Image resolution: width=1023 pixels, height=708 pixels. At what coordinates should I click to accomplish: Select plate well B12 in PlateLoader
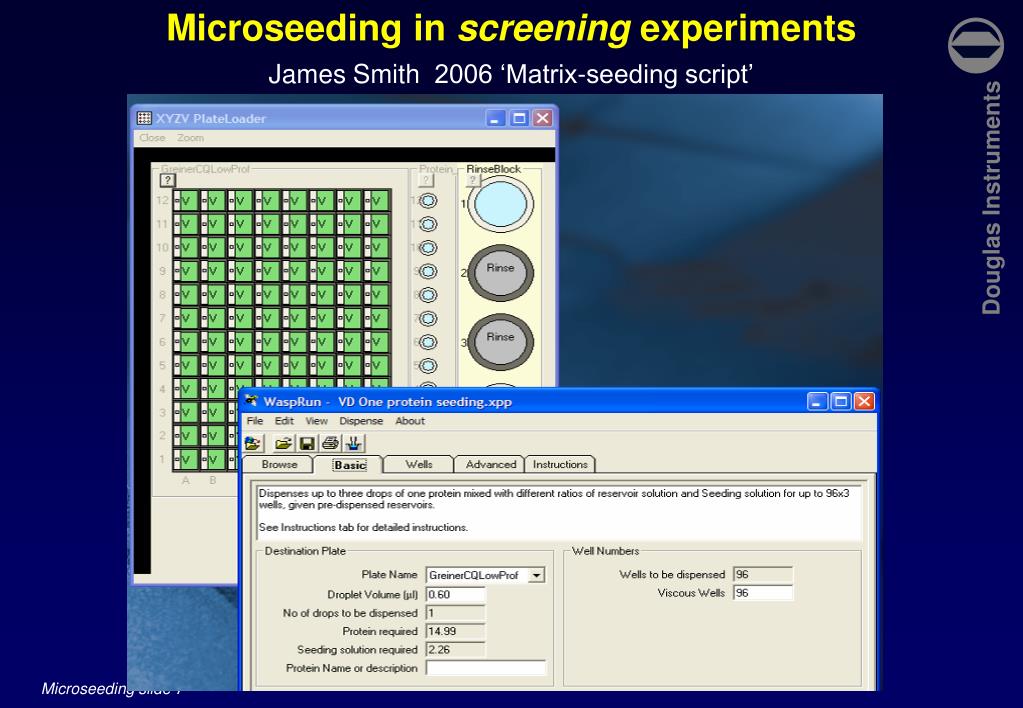pyautogui.click(x=213, y=201)
